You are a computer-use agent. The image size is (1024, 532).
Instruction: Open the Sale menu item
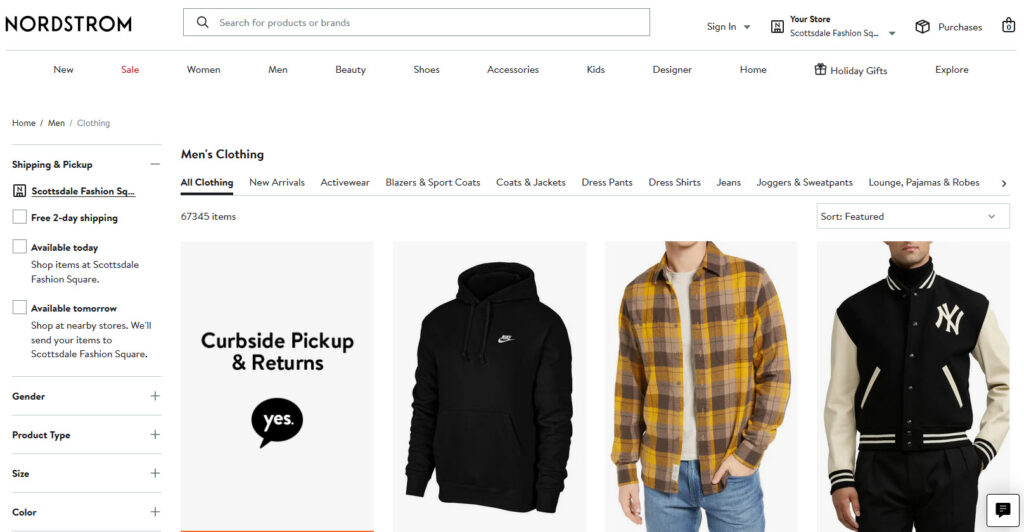(130, 69)
